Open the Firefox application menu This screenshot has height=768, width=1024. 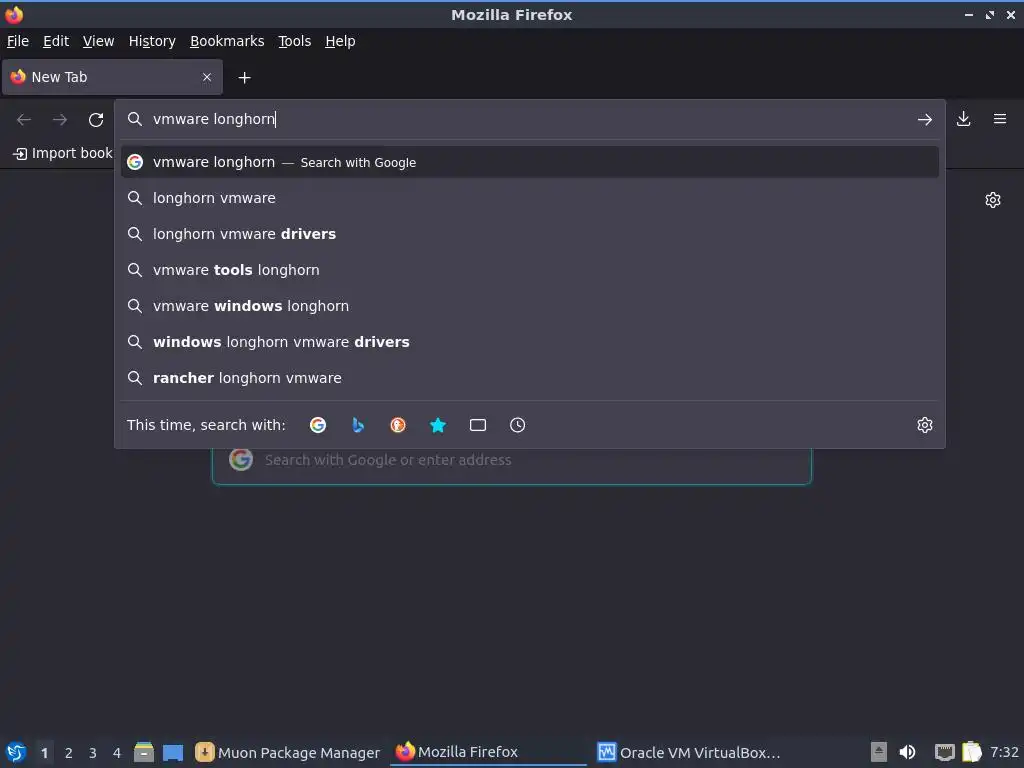tap(999, 119)
